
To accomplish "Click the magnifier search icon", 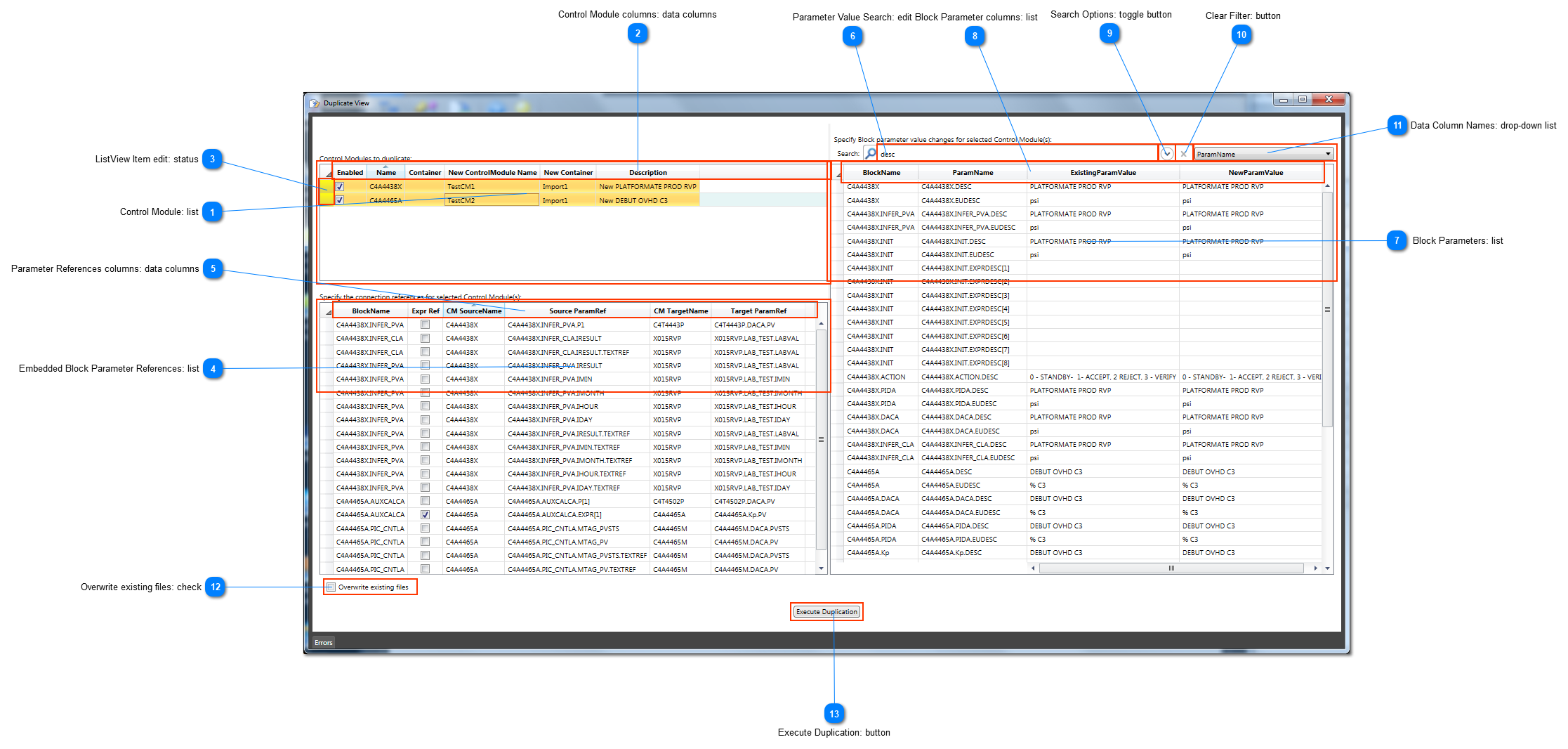I will 871,153.
